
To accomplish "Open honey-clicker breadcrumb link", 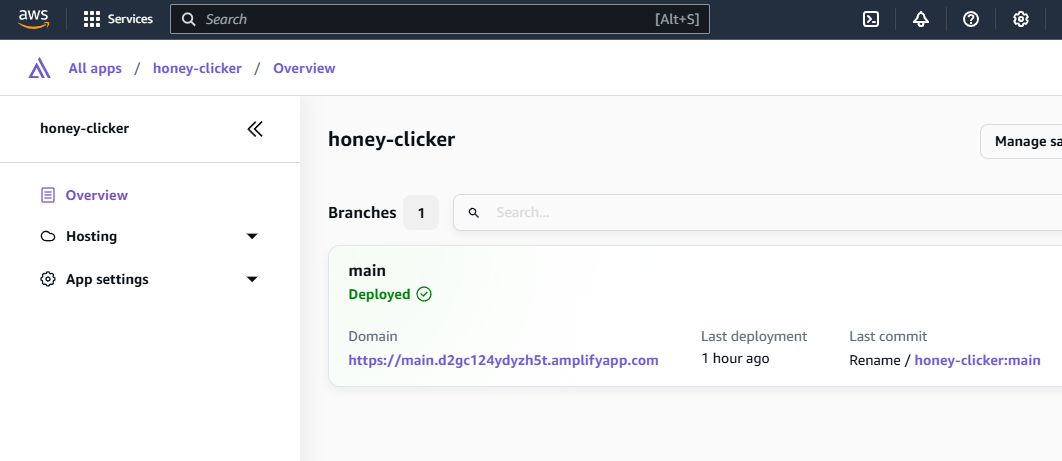I will 197,68.
